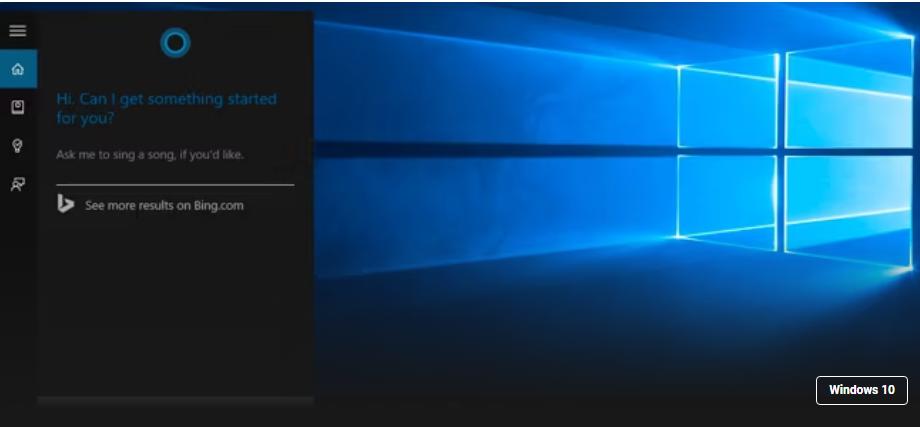Open the Reminders lightbulb icon
920x427 pixels.
click(x=18, y=145)
